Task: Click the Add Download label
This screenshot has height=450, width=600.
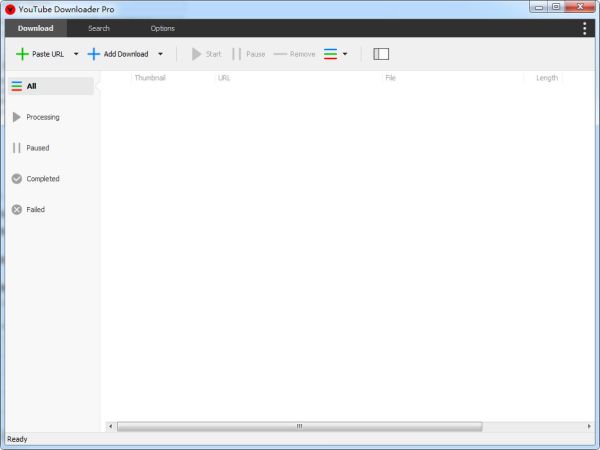Action: tap(126, 54)
